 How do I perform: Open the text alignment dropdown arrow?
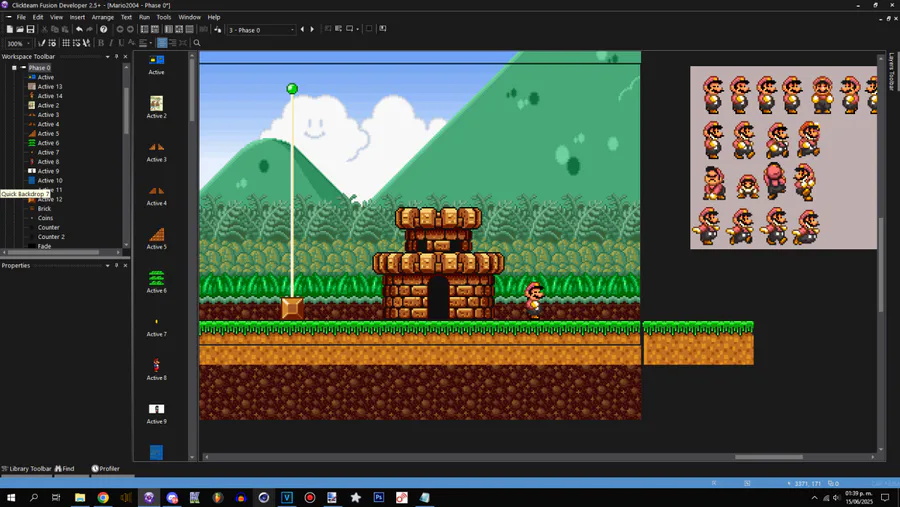(150, 43)
